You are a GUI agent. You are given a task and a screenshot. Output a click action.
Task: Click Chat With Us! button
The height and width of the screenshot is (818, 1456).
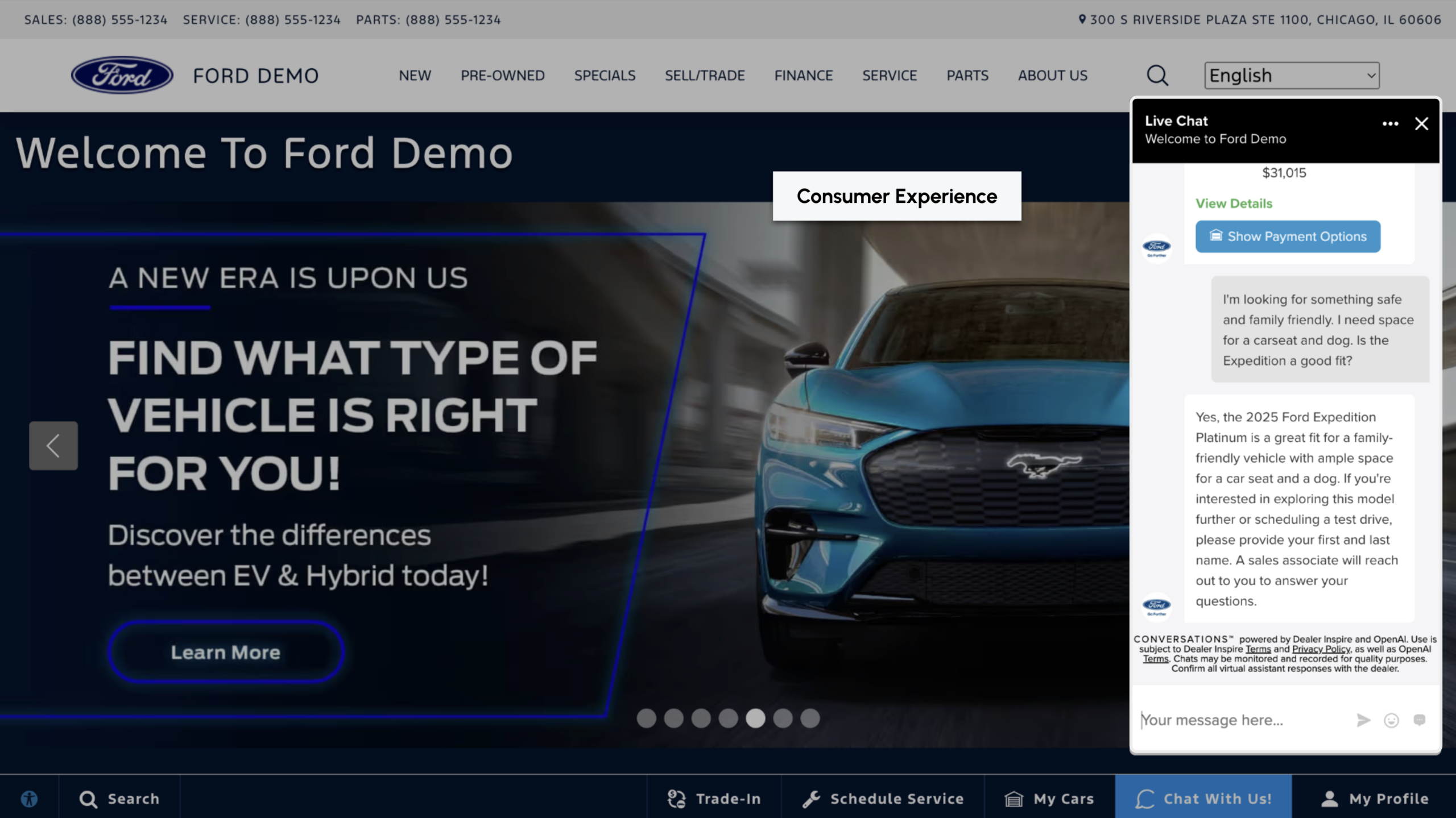(1203, 797)
